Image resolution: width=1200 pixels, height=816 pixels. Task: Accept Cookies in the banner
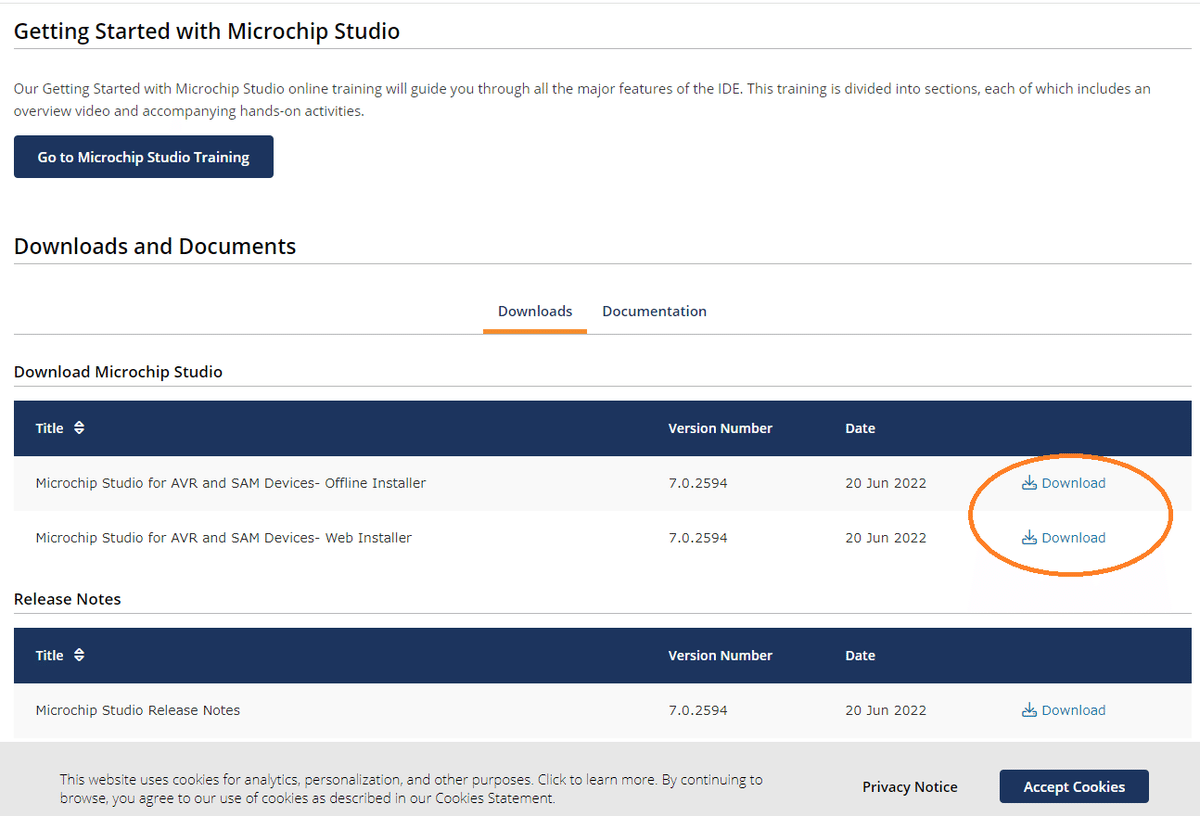click(x=1074, y=787)
